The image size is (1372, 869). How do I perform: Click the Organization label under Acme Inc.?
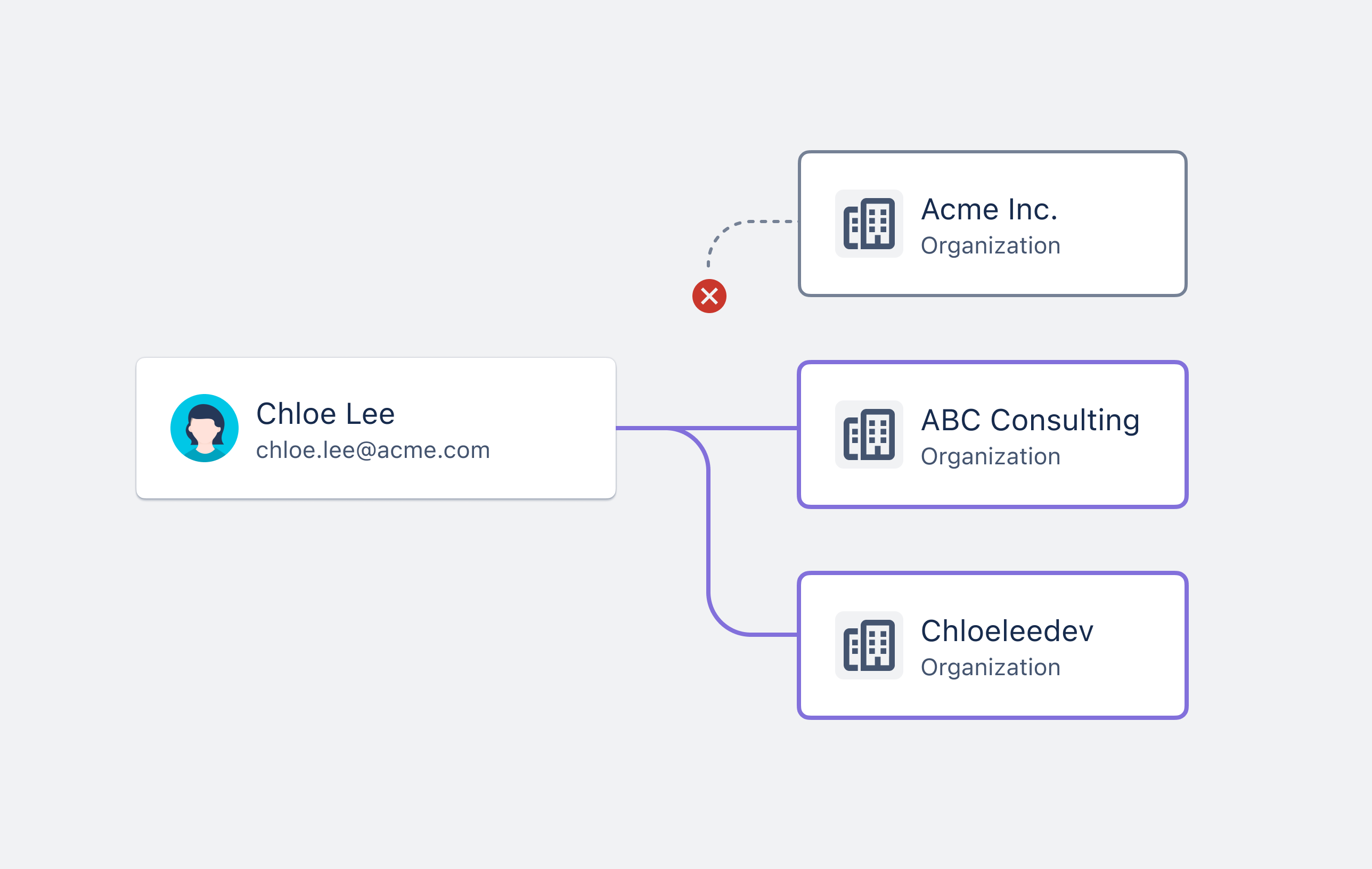(990, 245)
